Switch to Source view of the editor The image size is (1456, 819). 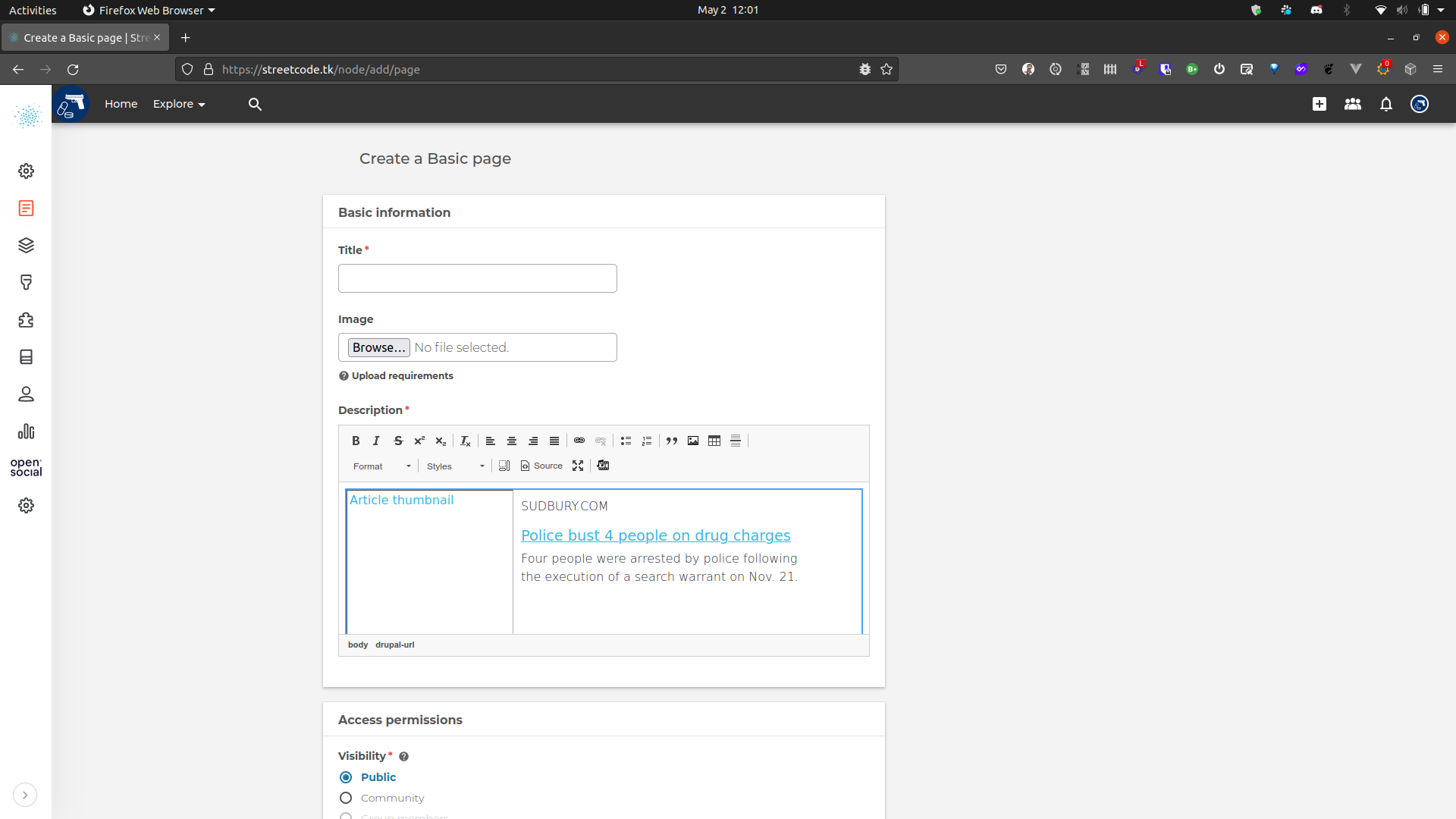541,466
